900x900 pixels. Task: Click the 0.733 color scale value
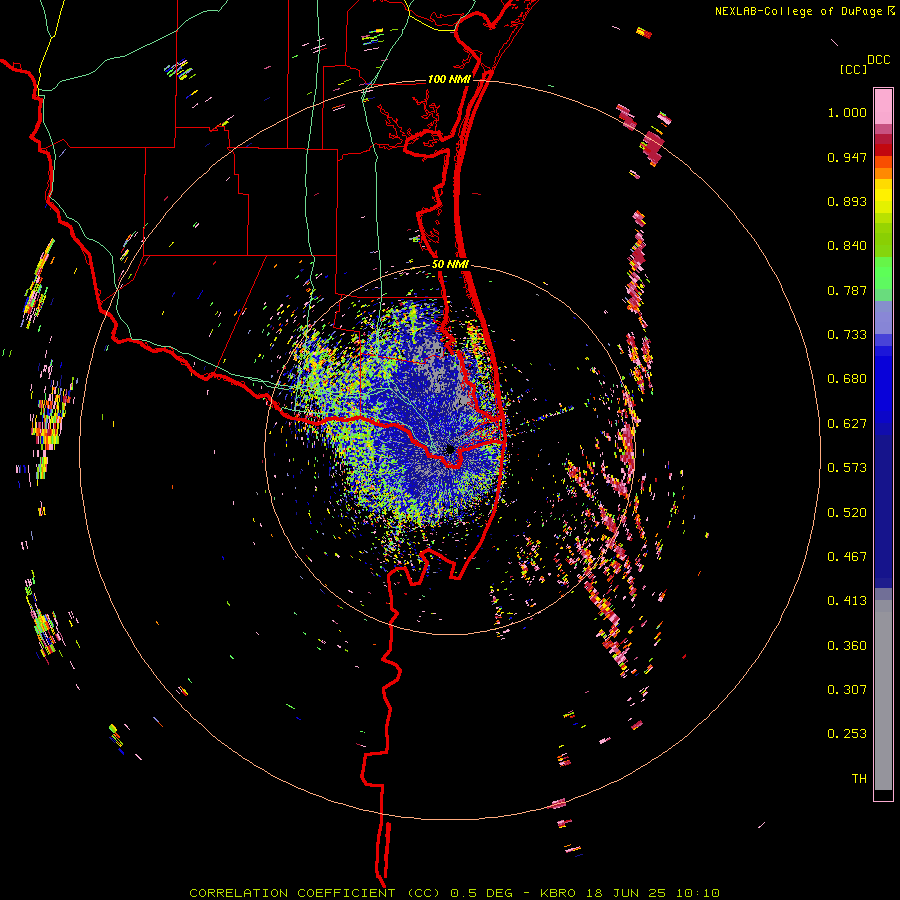[847, 335]
